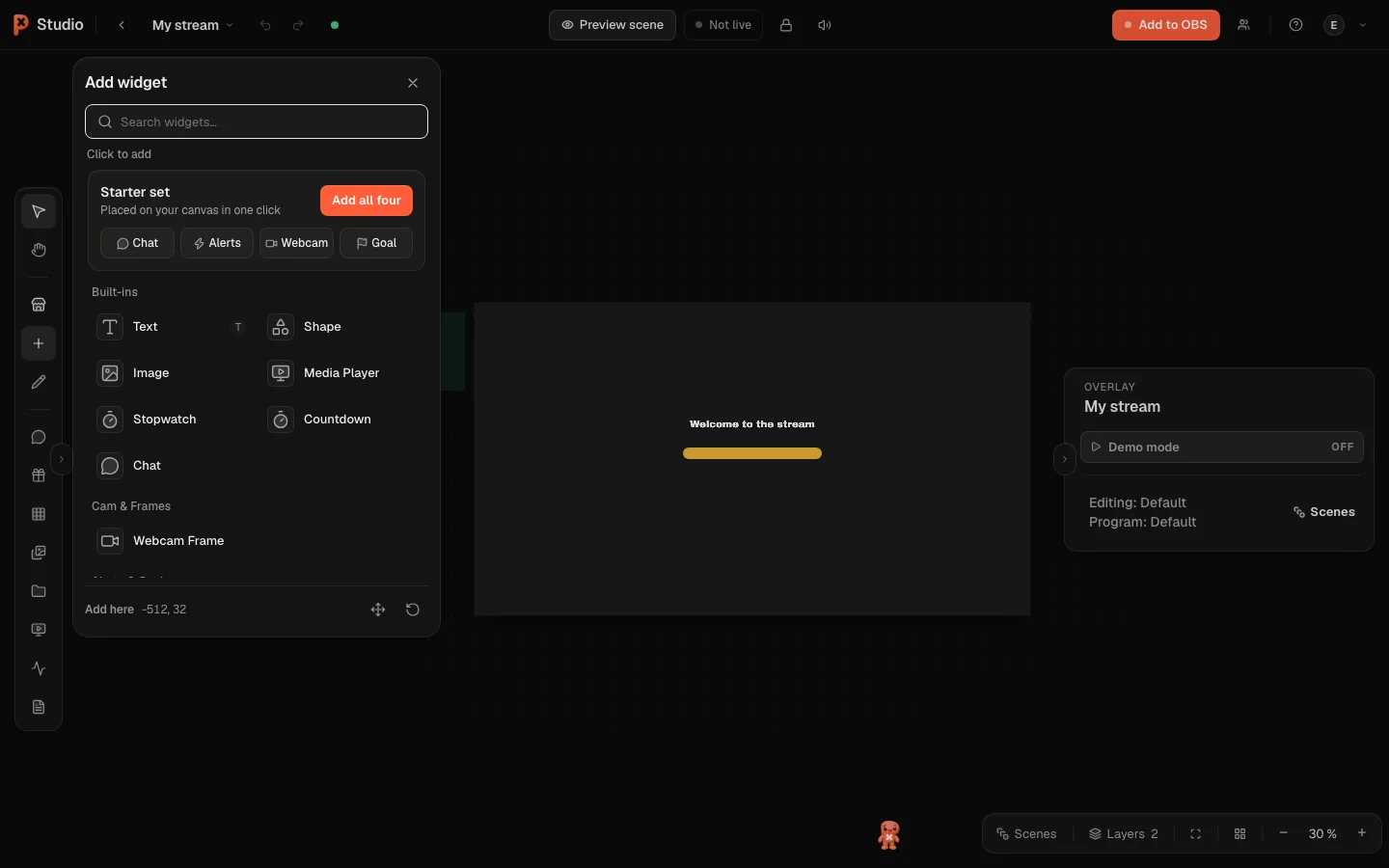Open the account menu chevron

pyautogui.click(x=1363, y=25)
